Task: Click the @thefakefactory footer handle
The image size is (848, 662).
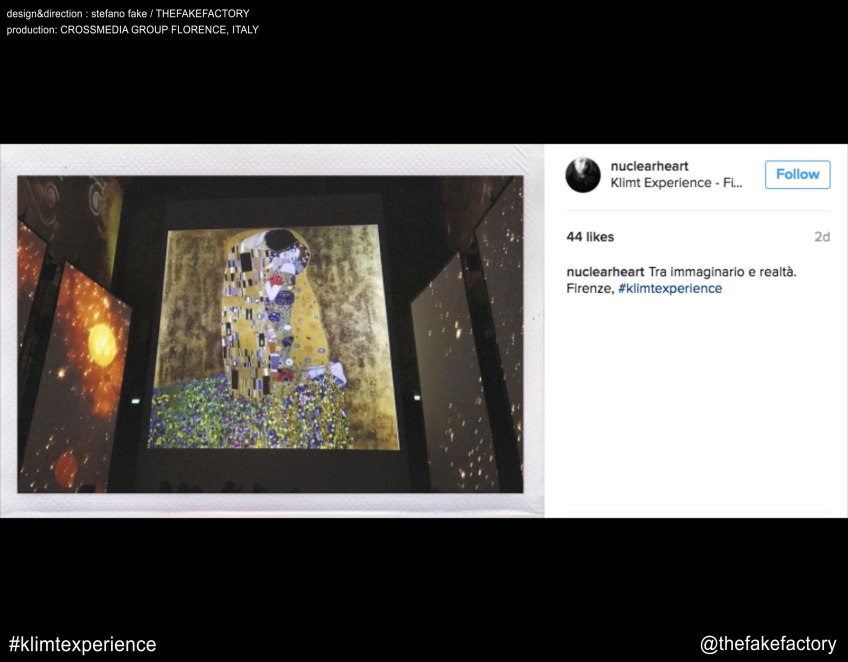Action: coord(767,644)
